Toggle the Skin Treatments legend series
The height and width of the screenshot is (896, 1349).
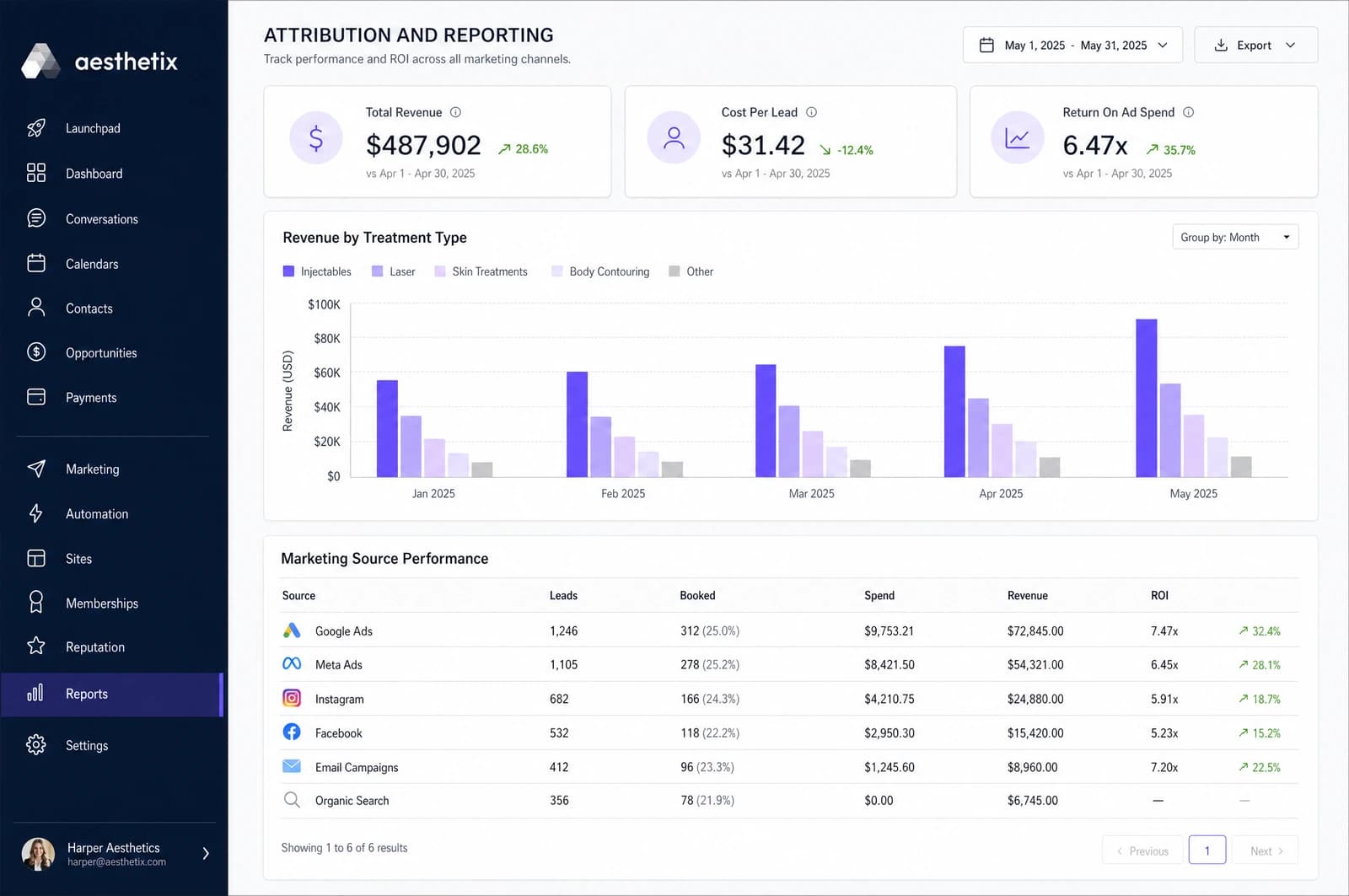(481, 271)
